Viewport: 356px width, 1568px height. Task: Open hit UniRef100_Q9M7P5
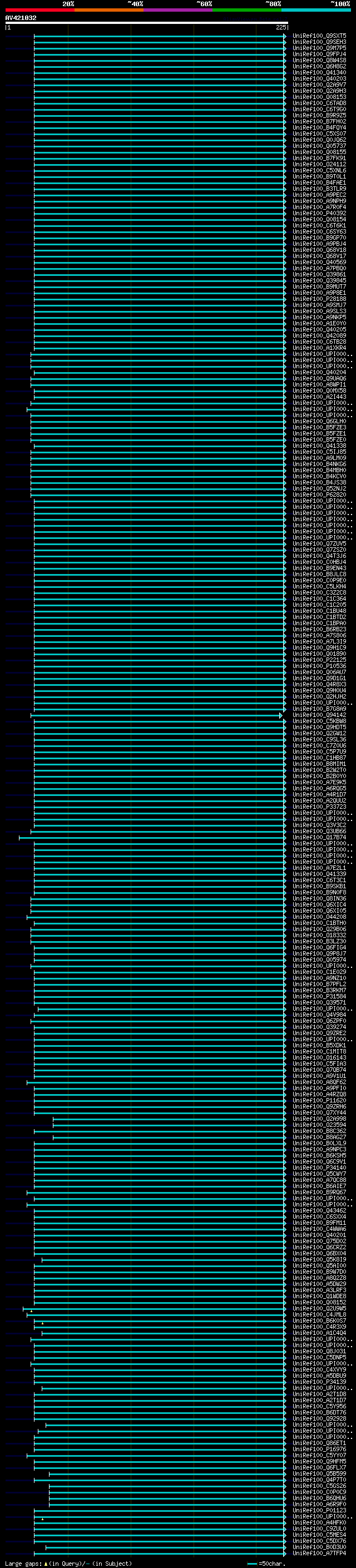319,48
